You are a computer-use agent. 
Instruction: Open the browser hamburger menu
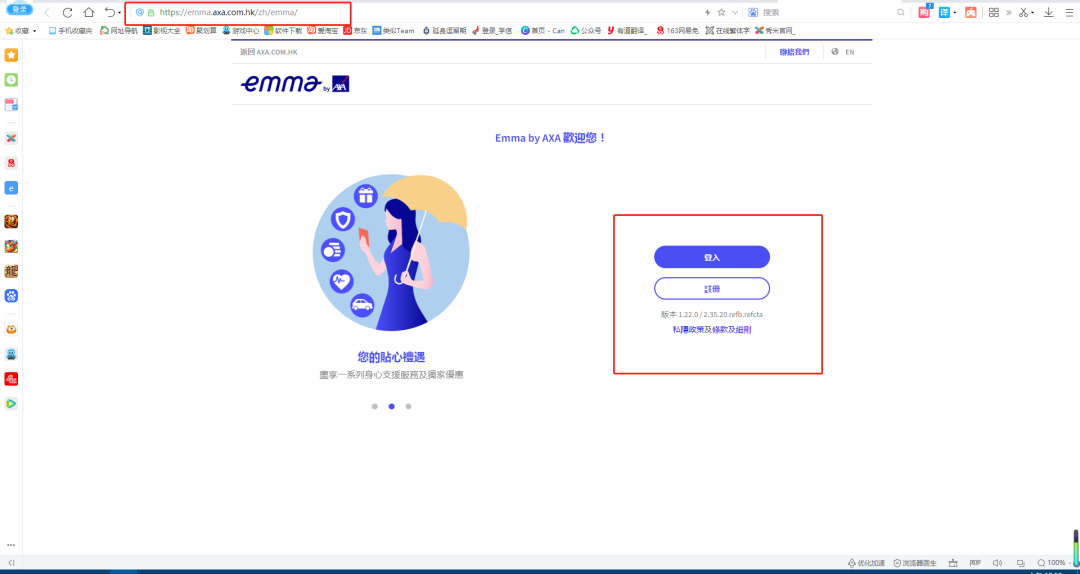tap(1069, 12)
